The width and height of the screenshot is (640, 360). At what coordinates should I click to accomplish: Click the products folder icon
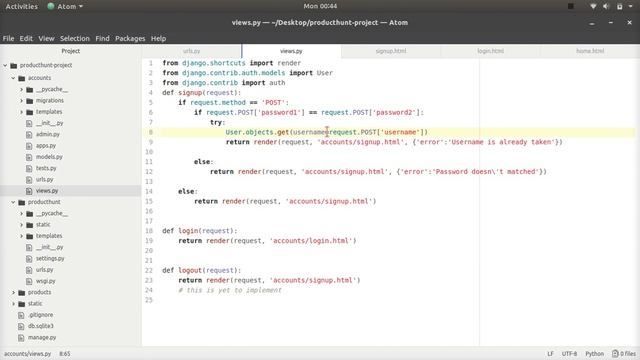coord(22,293)
